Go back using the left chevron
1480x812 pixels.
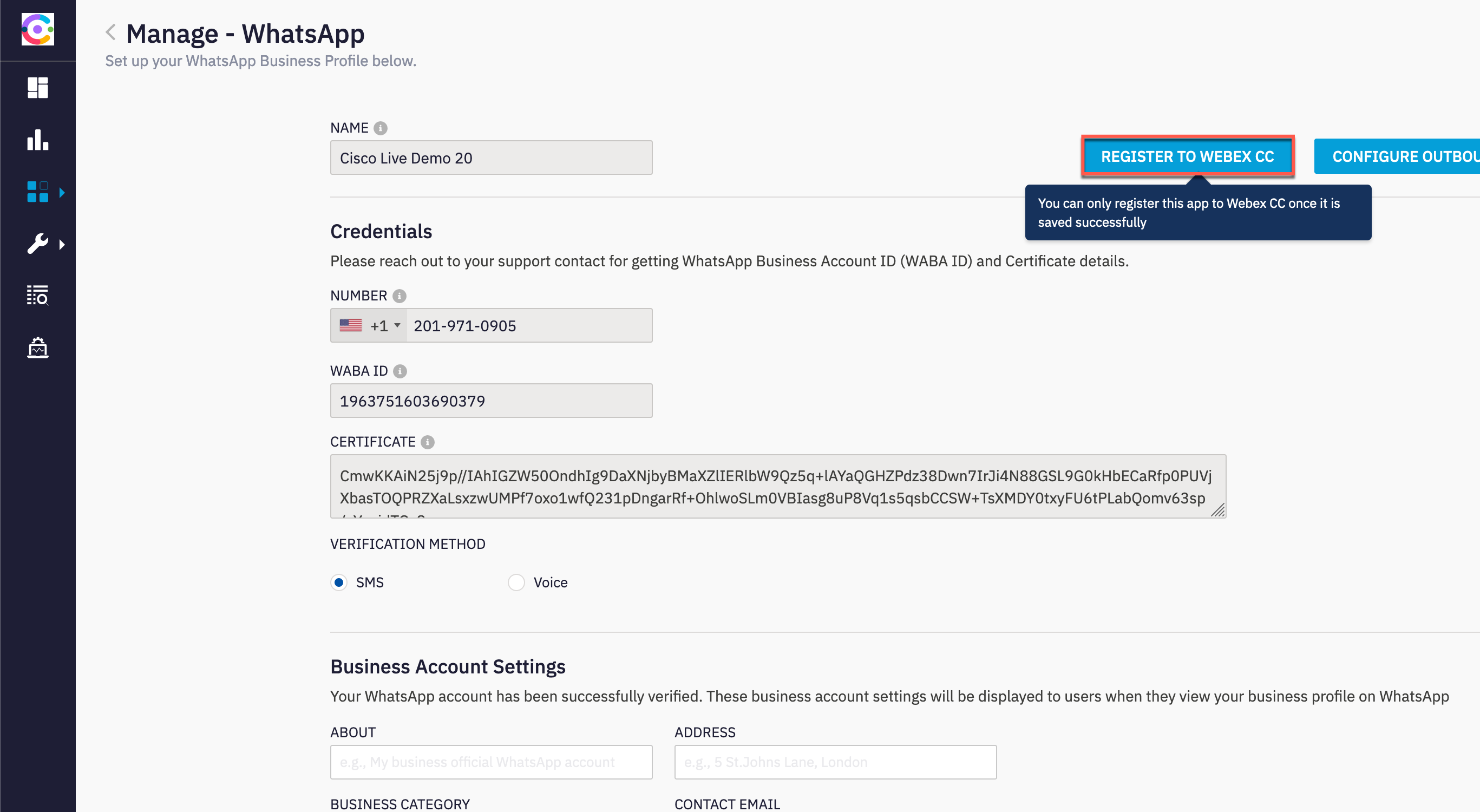pyautogui.click(x=111, y=32)
